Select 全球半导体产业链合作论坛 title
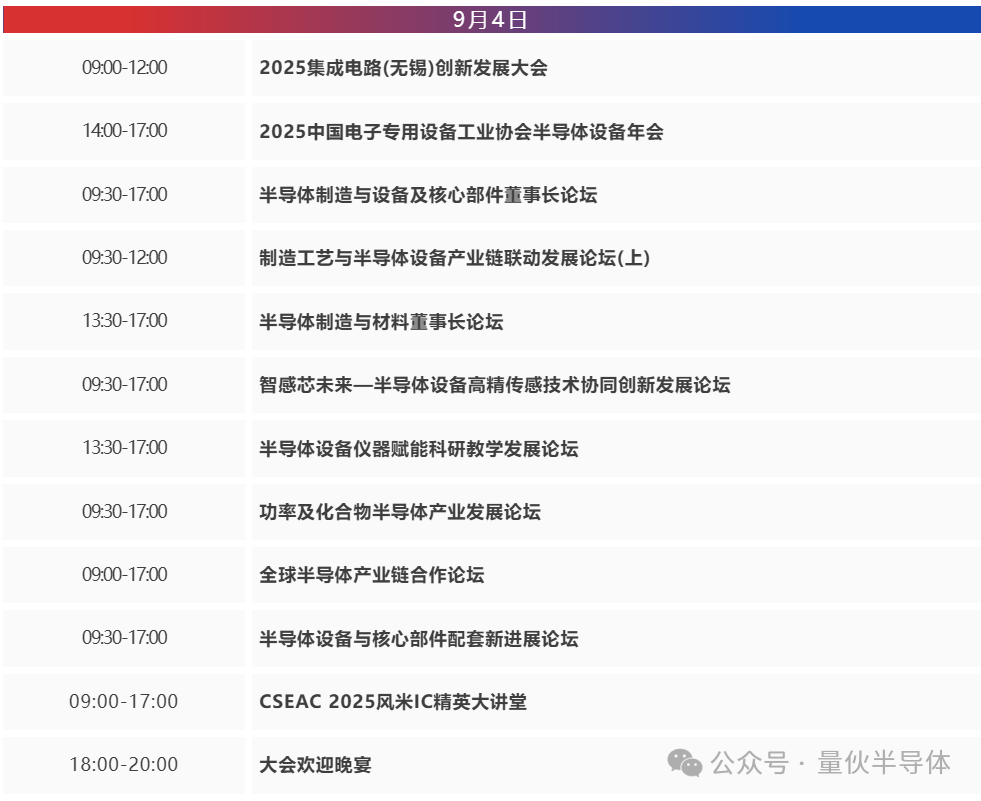Screen dimensions: 981x801 pyautogui.click(x=372, y=574)
